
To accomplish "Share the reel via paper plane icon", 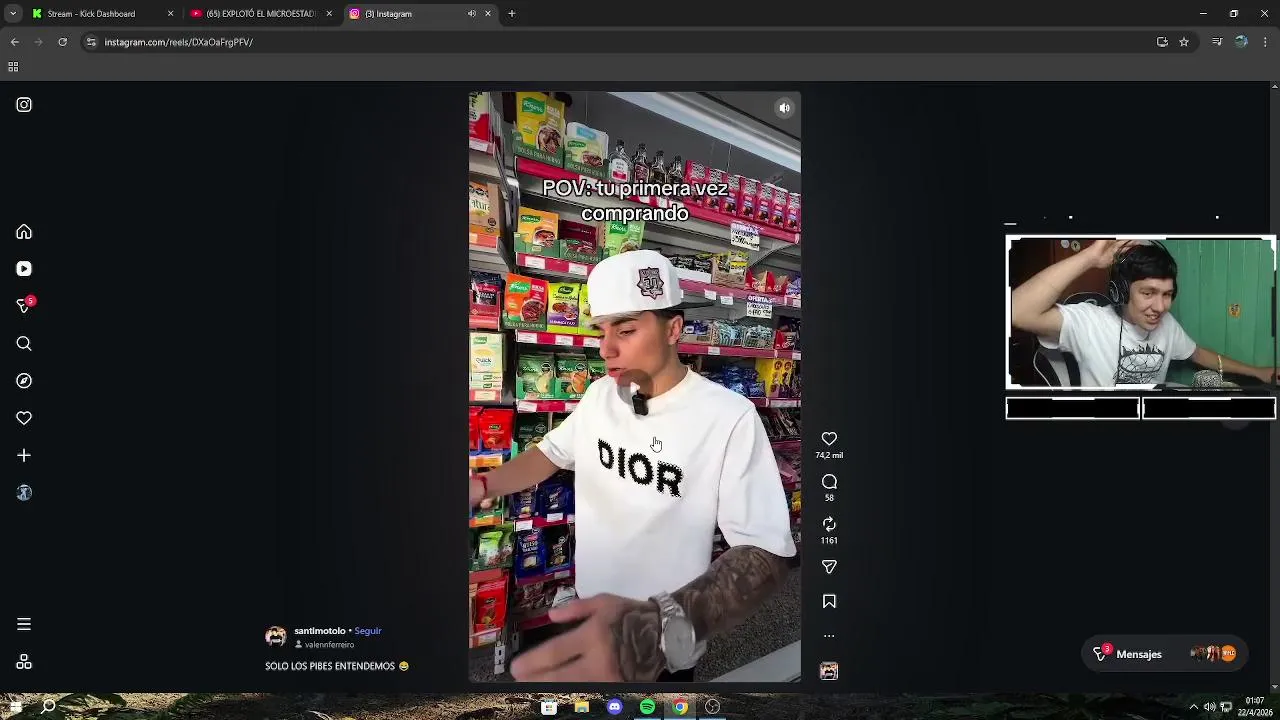I will point(829,567).
